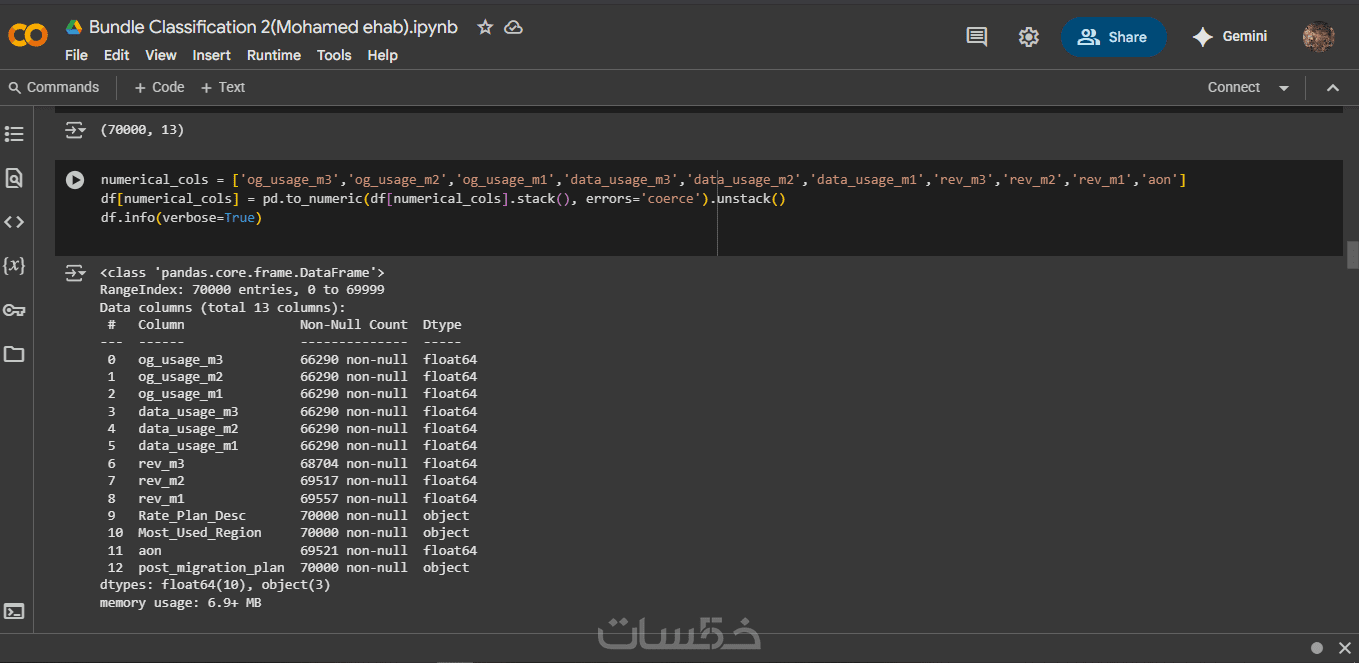Open the Connect dropdown arrow

point(1284,88)
